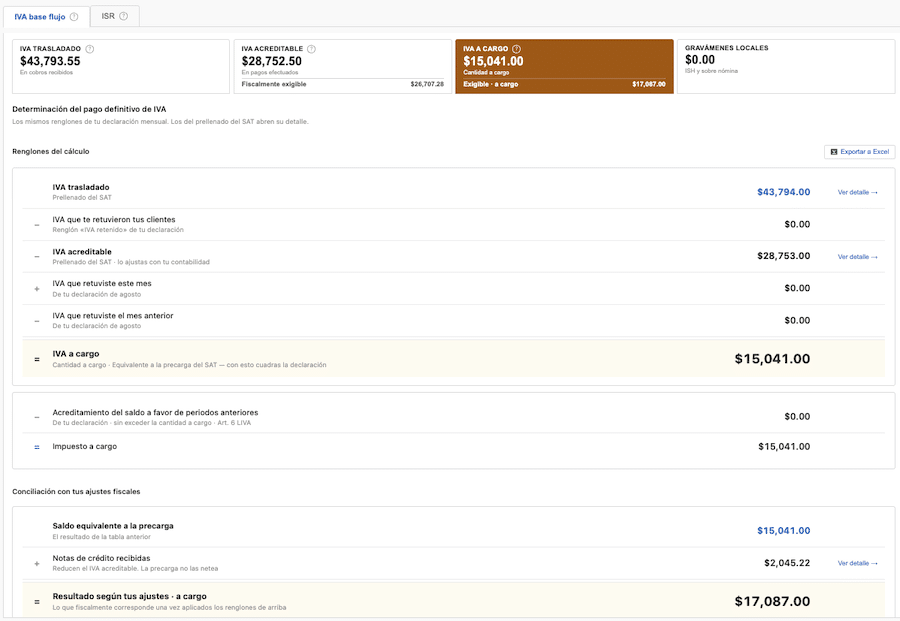
Task: Click the $15,041.00 Impuesto a cargo value
Action: point(784,447)
